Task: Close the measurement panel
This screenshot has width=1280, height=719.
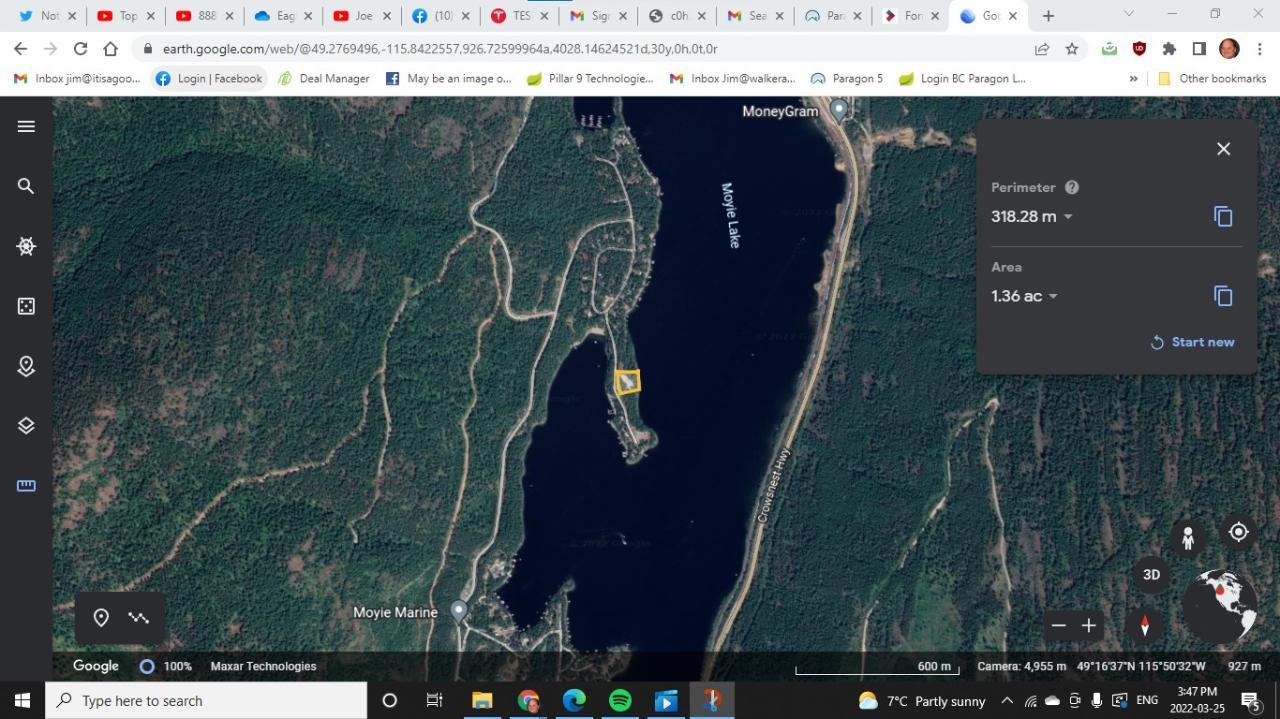Action: coord(1223,149)
